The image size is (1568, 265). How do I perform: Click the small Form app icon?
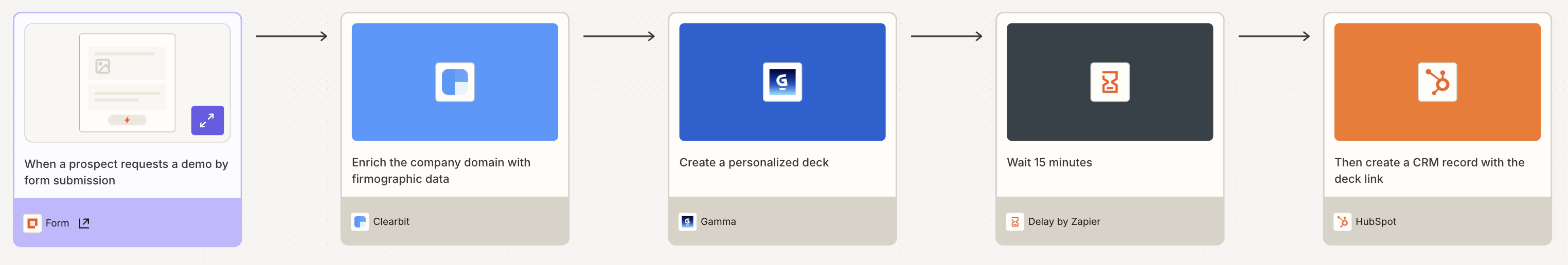tap(32, 223)
